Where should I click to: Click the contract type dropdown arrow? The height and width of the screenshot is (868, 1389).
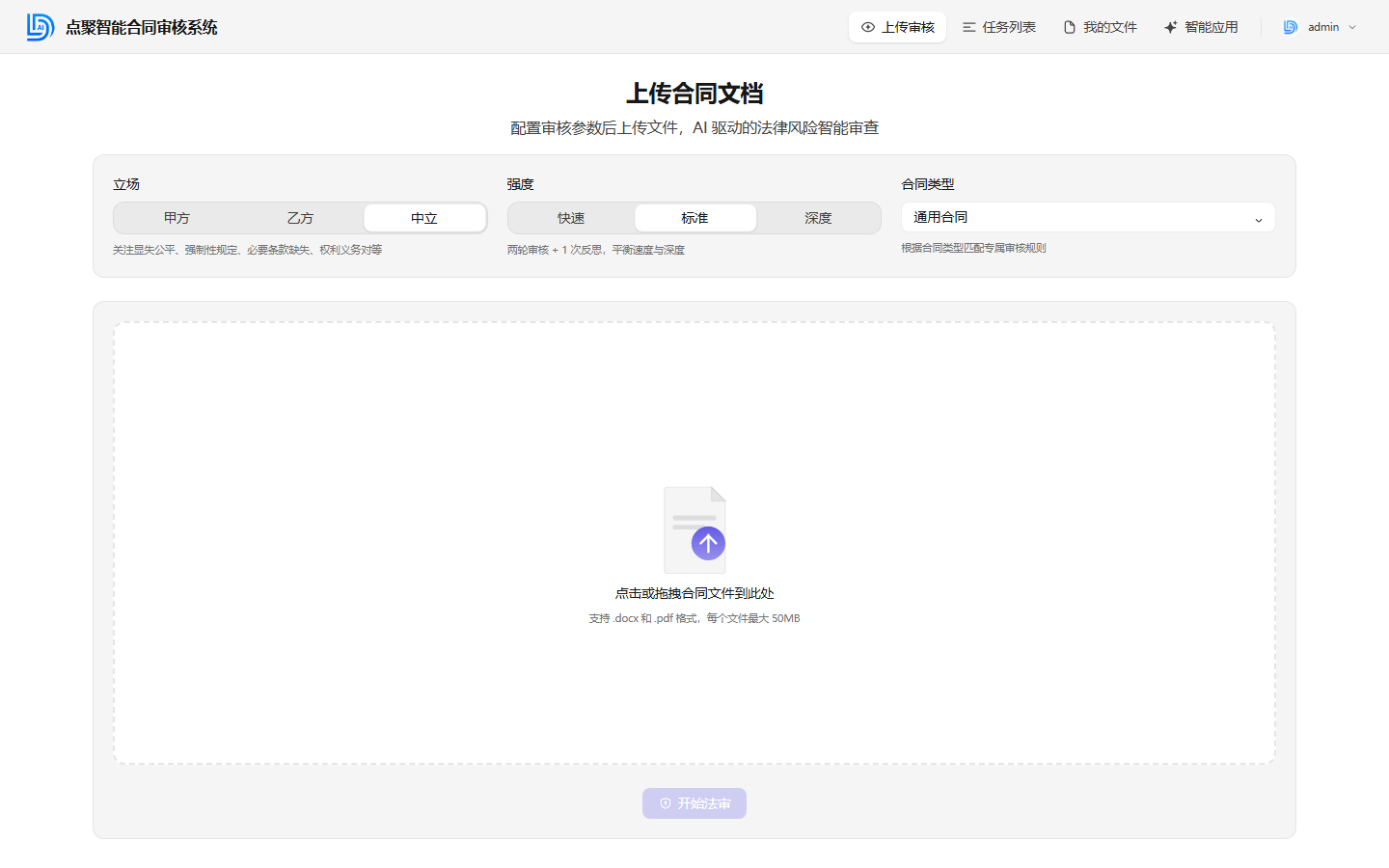1258,220
